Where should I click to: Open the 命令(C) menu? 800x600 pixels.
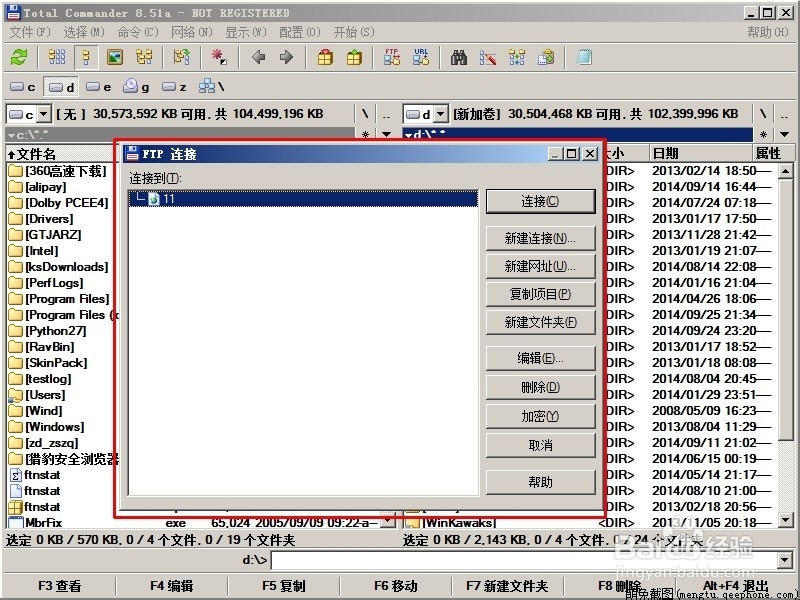point(138,32)
